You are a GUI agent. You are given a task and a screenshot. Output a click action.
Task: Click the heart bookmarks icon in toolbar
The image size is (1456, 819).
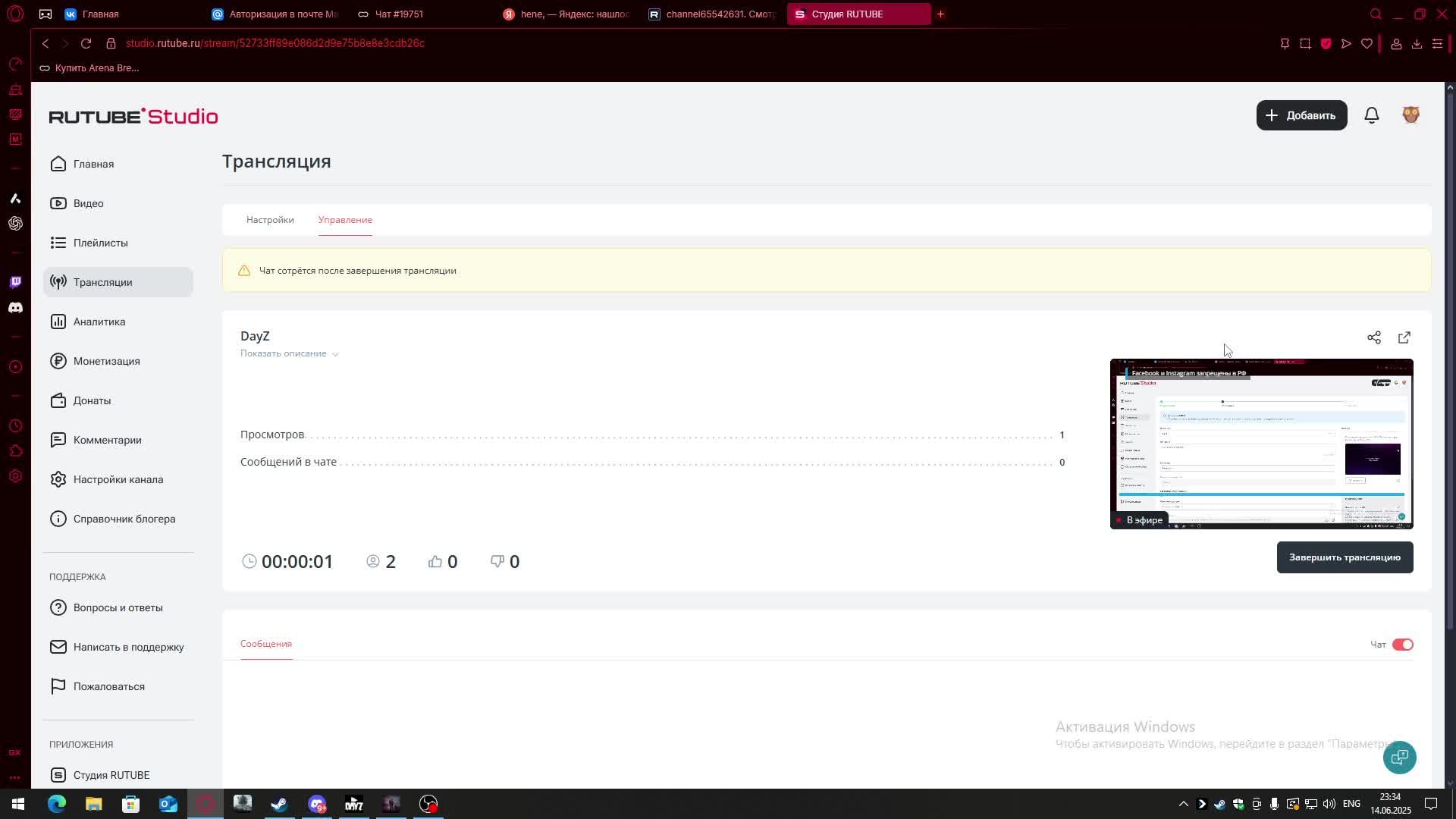point(1367,44)
